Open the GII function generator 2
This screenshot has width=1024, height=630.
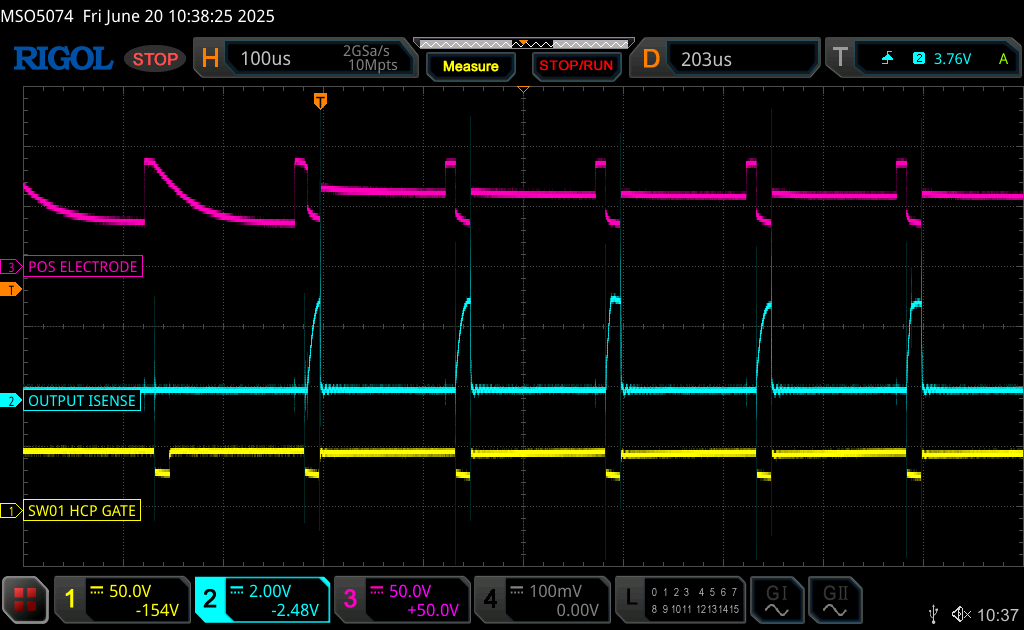point(835,600)
